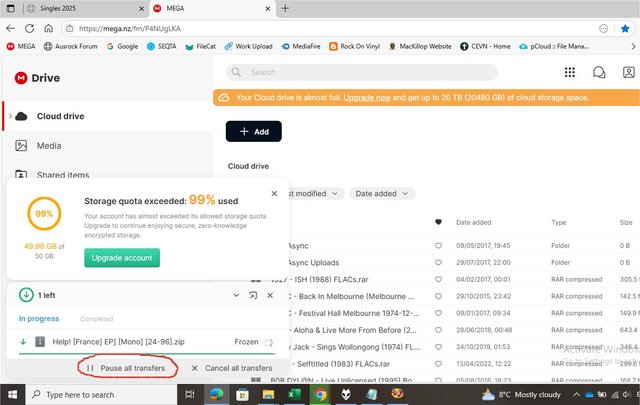
Task: Open the Date added filter dropdown
Action: 382,194
